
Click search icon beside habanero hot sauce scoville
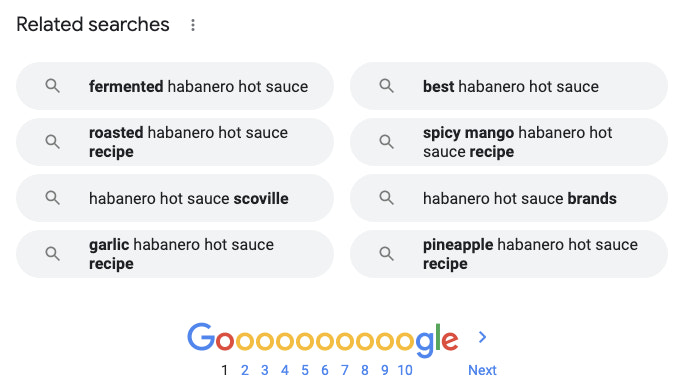53,198
